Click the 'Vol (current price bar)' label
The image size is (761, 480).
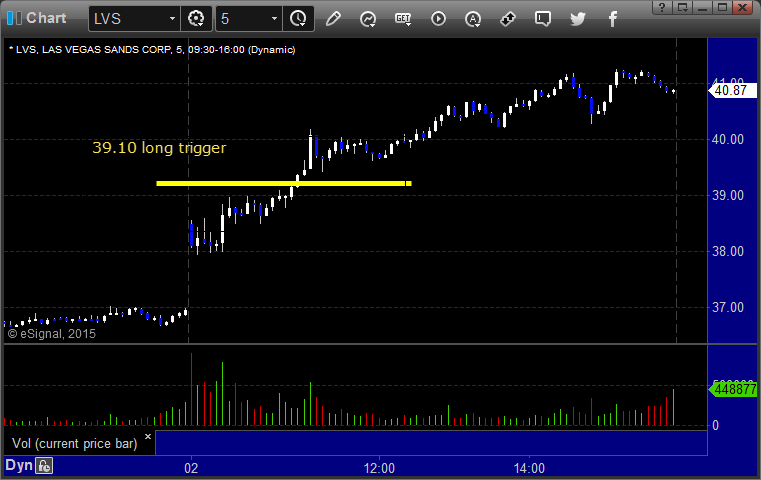coord(75,444)
